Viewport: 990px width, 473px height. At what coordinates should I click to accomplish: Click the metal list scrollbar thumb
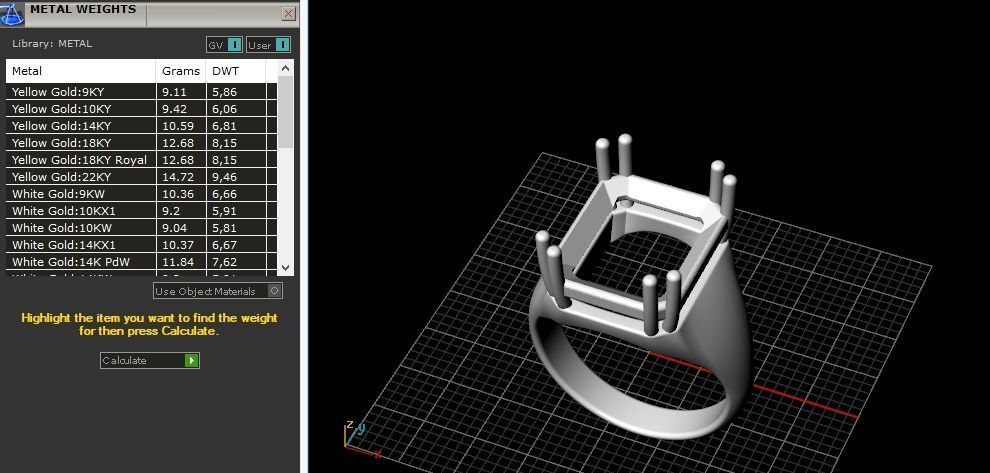coord(285,112)
